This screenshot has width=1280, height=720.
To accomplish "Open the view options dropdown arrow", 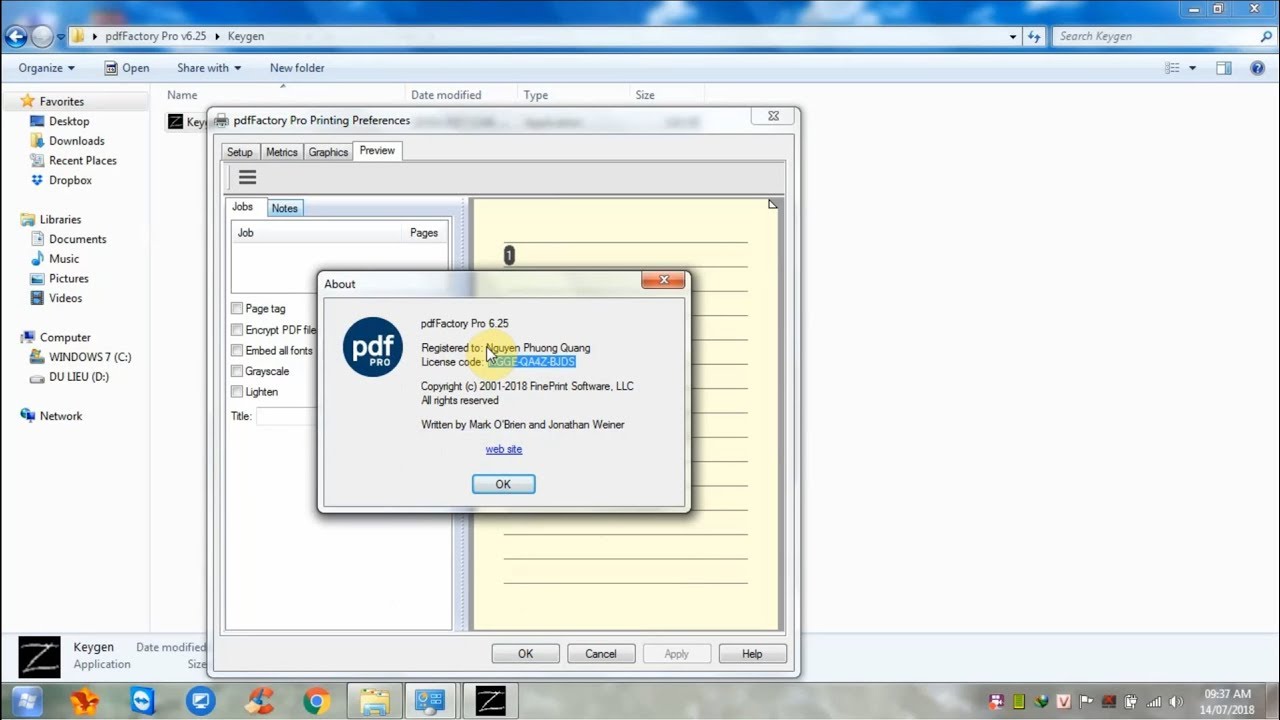I will [x=1193, y=68].
